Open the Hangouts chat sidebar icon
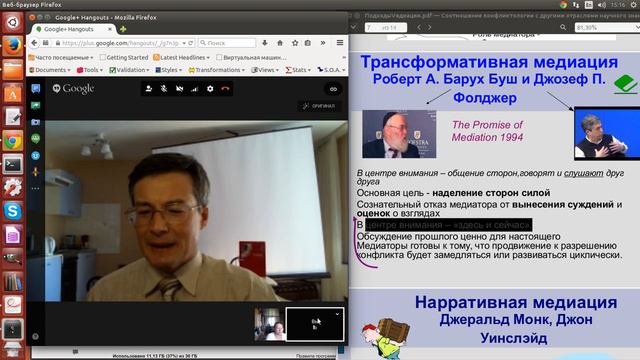The image size is (640, 360). [x=36, y=89]
